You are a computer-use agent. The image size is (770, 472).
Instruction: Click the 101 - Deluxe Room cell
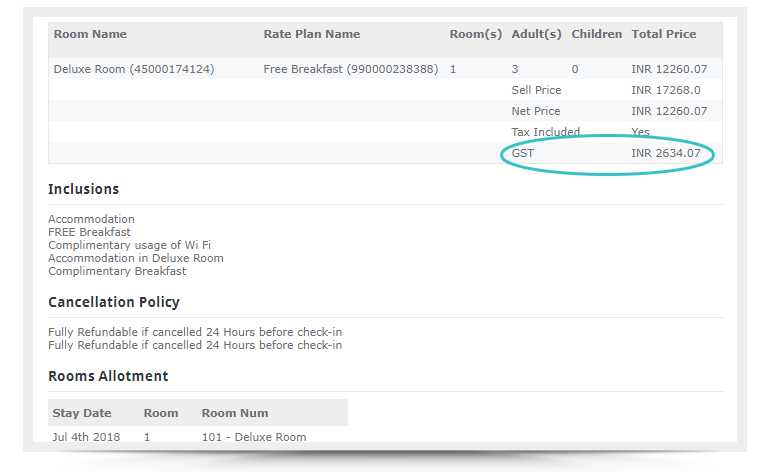coord(254,437)
